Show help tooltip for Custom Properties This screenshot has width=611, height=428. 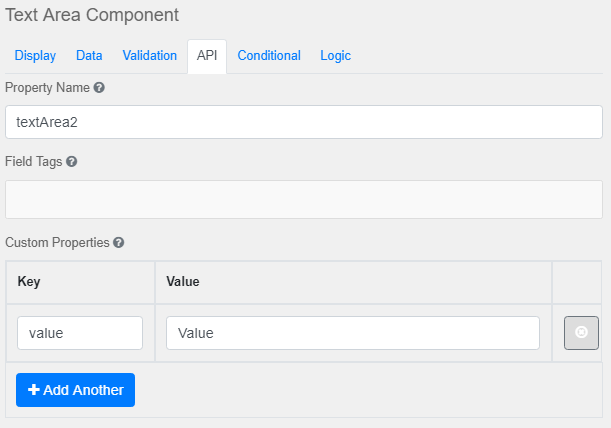point(119,243)
